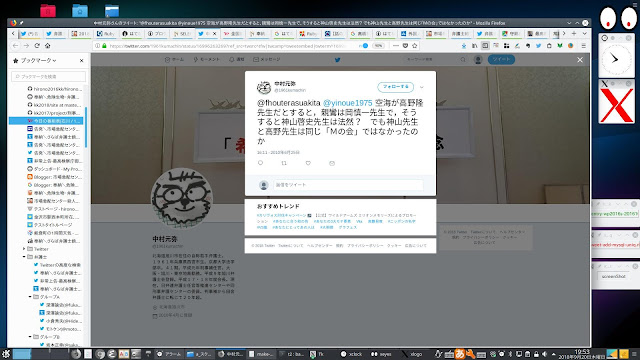Select the highlighted bookmark in sidebar
Screen dimensions: 640x360
point(46,121)
